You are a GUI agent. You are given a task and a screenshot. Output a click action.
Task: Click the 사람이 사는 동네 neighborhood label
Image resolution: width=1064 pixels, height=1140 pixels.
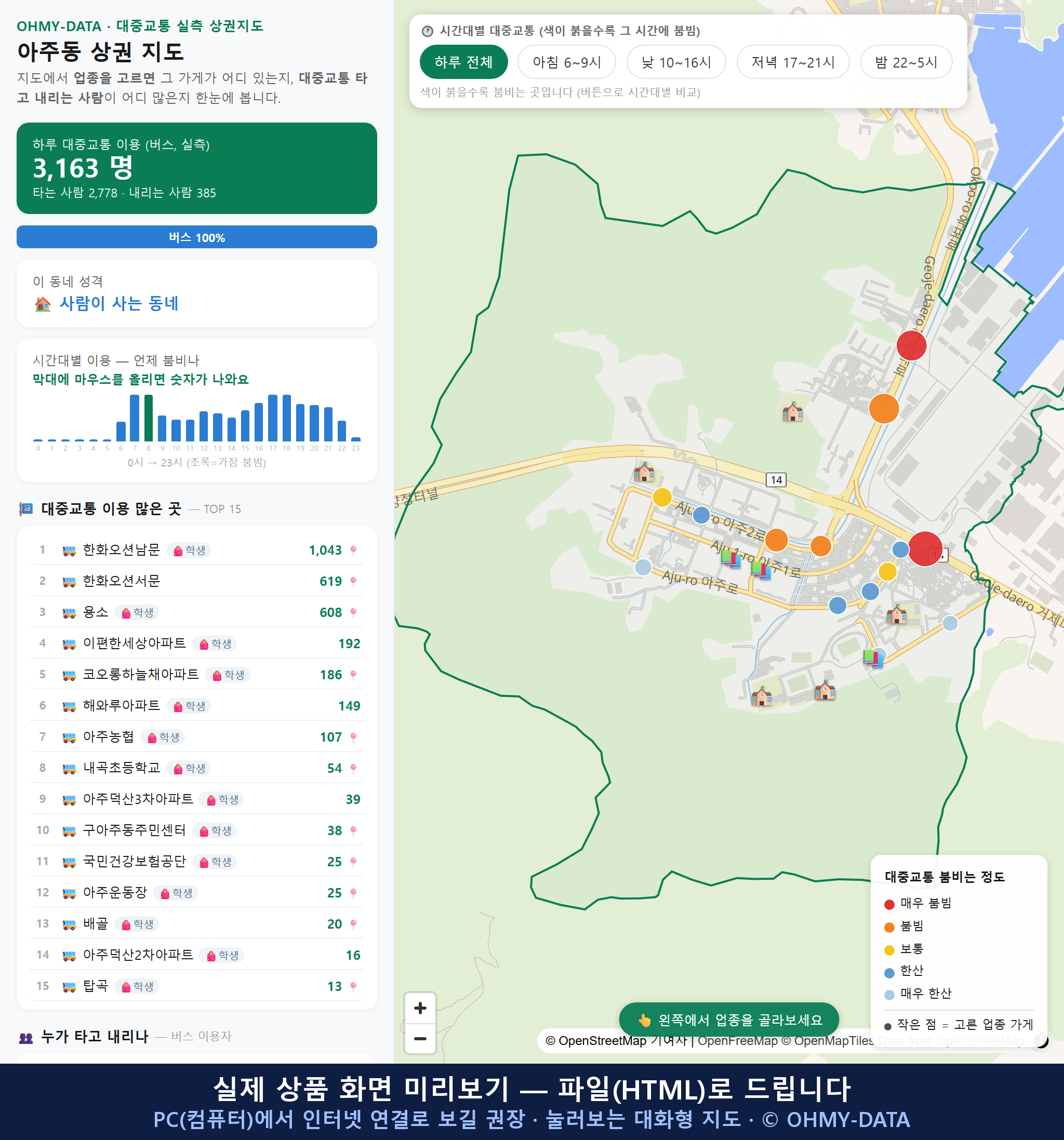[x=119, y=303]
